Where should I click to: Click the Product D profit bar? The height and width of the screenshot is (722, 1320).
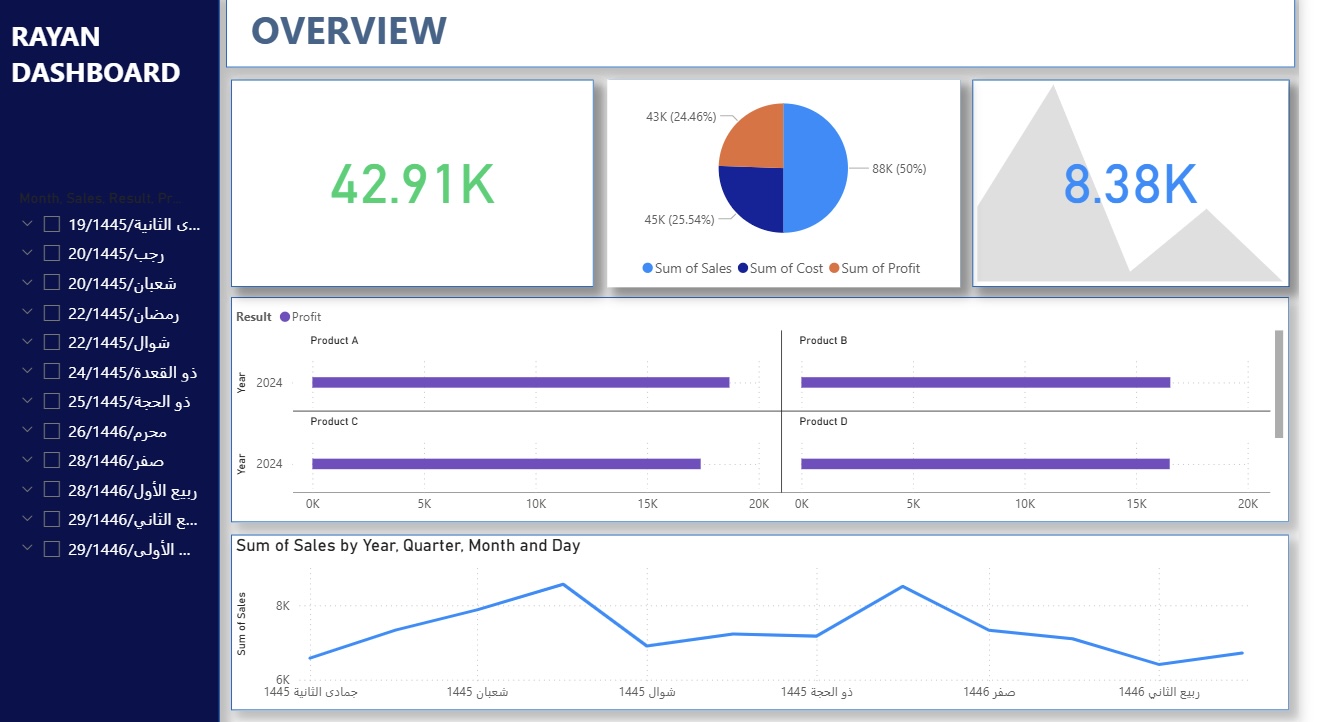click(985, 464)
